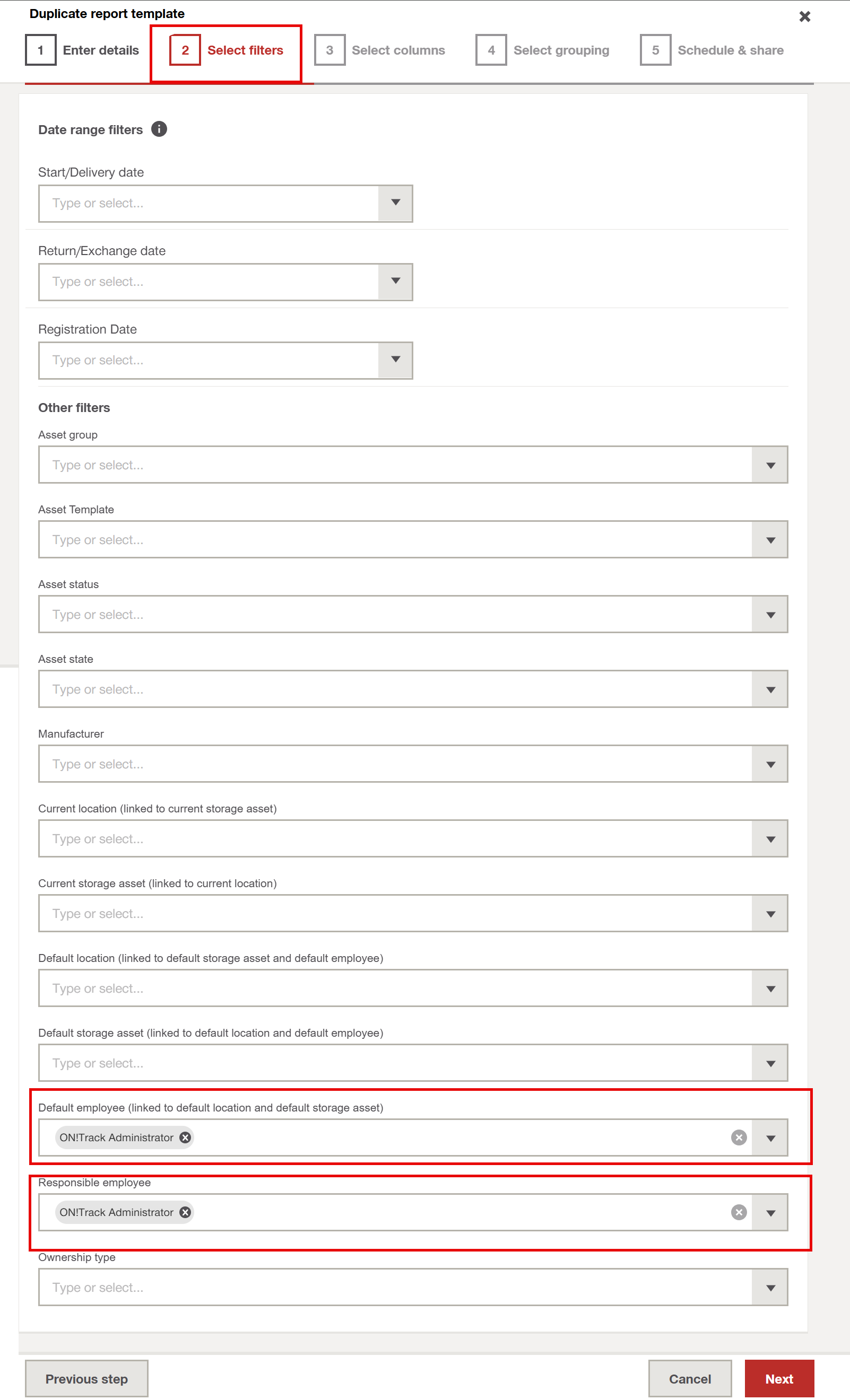The width and height of the screenshot is (850, 1400).
Task: Open the Select grouping step
Action: tap(542, 50)
